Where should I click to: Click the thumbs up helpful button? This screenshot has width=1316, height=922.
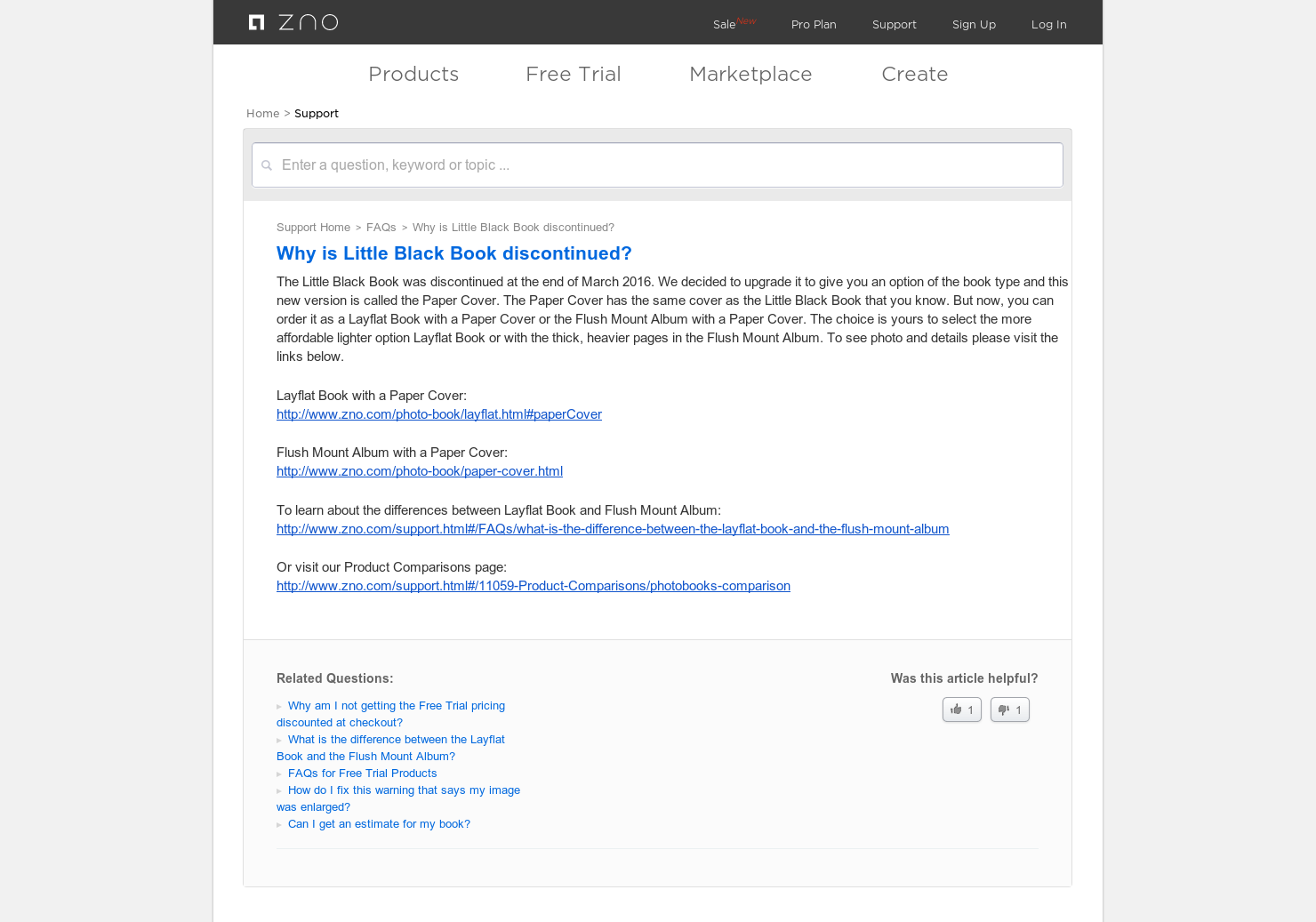(962, 710)
